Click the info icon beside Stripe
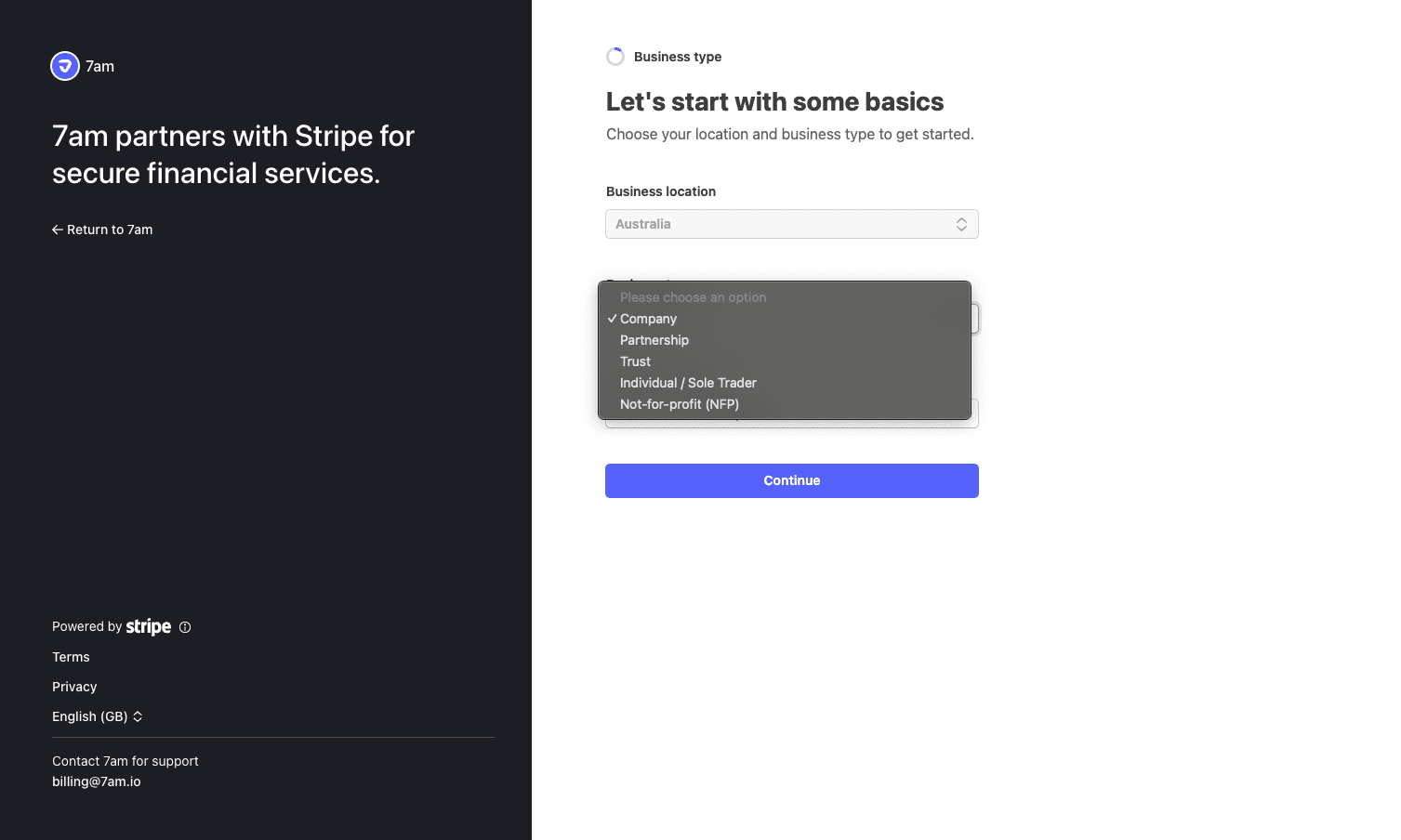1401x840 pixels. click(x=185, y=627)
